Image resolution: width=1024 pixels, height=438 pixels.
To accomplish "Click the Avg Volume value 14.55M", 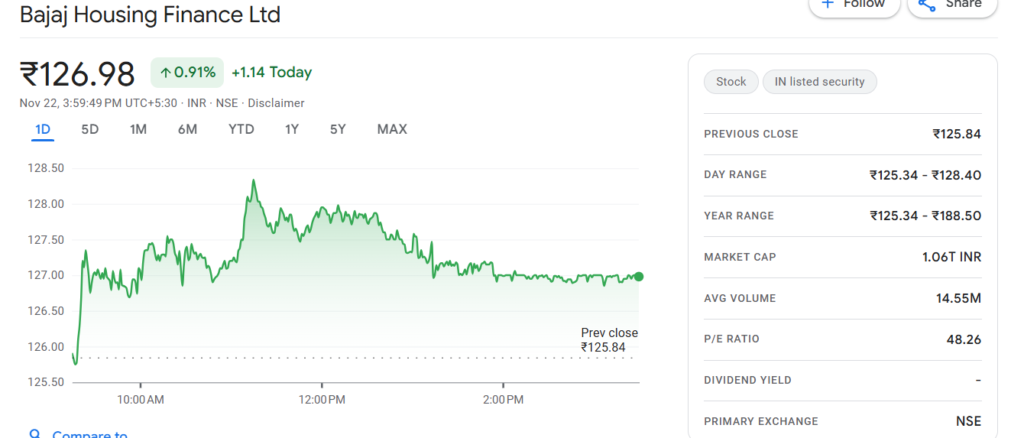I will coord(958,298).
